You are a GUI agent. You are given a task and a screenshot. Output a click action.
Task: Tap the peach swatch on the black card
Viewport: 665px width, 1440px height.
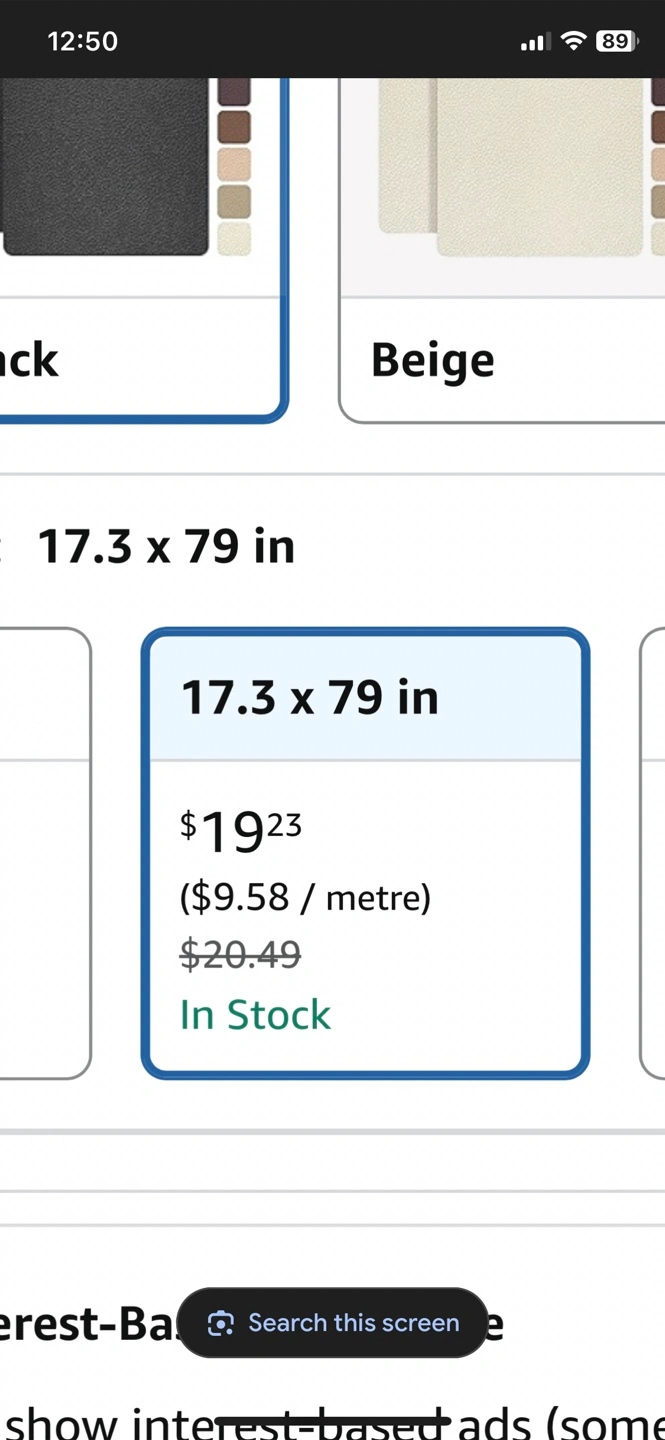pos(234,164)
